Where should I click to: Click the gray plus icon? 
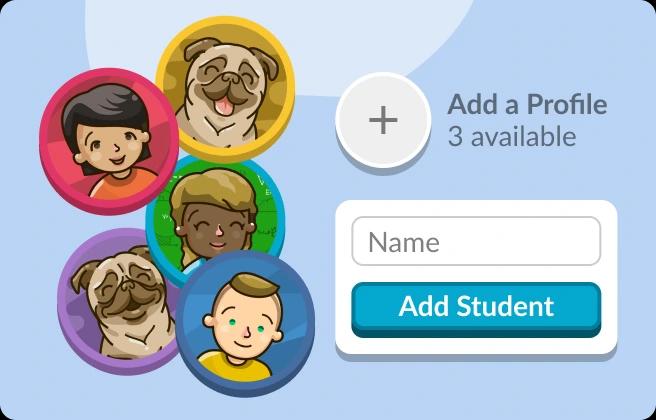click(383, 120)
